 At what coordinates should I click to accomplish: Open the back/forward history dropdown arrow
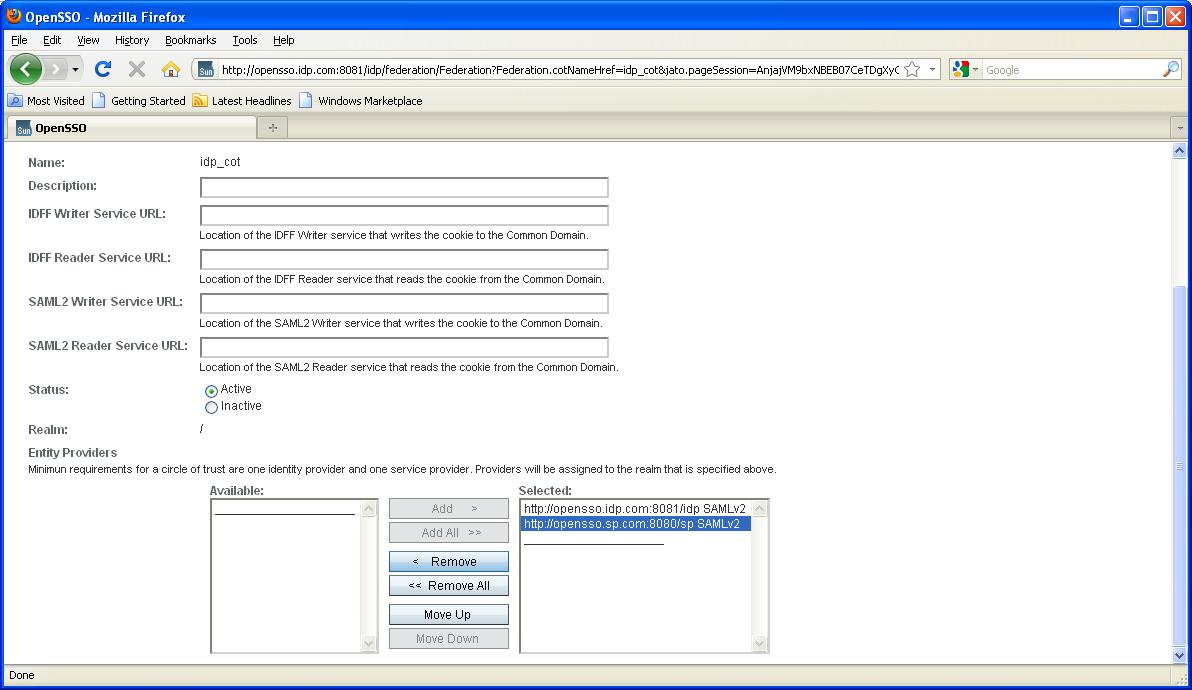point(75,70)
